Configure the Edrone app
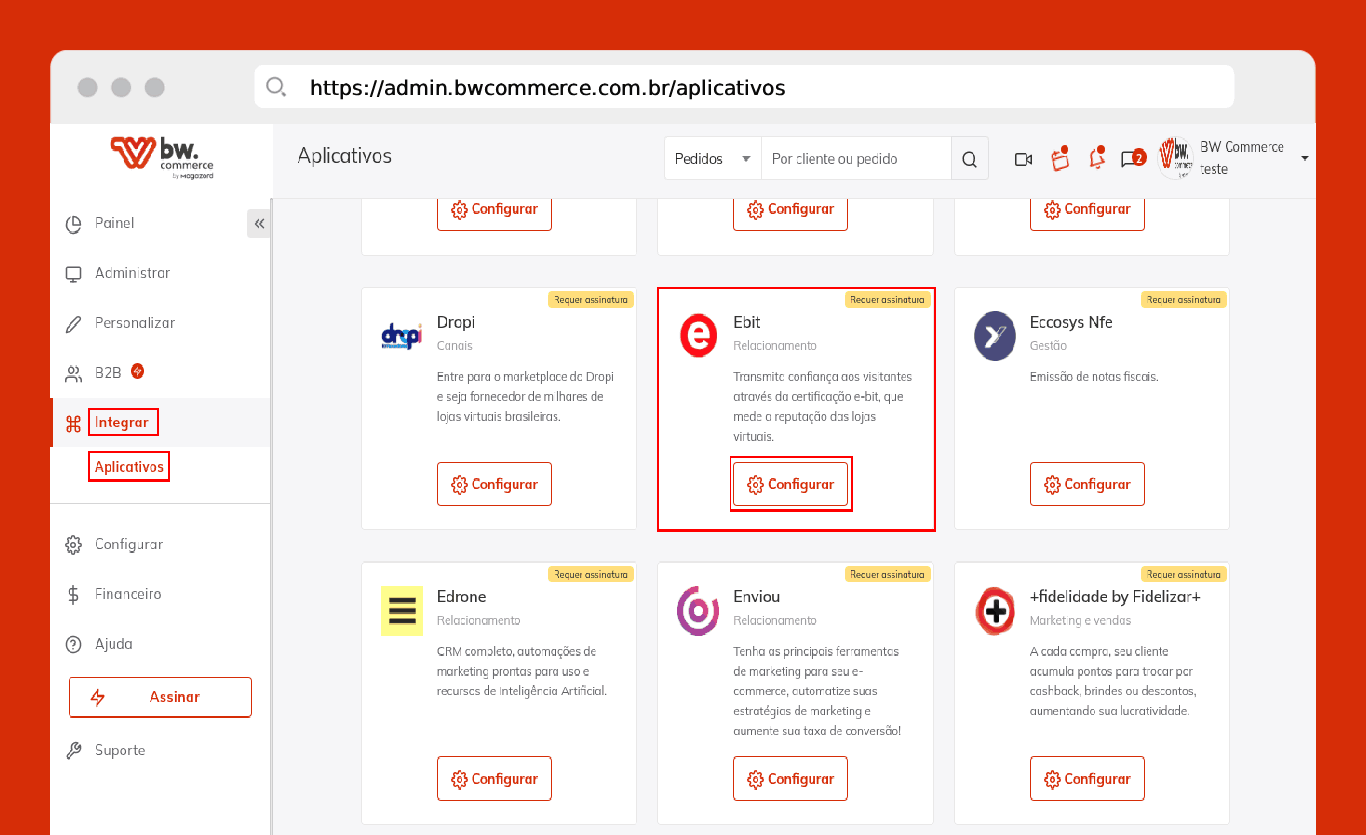The height and width of the screenshot is (835, 1366). click(x=494, y=779)
